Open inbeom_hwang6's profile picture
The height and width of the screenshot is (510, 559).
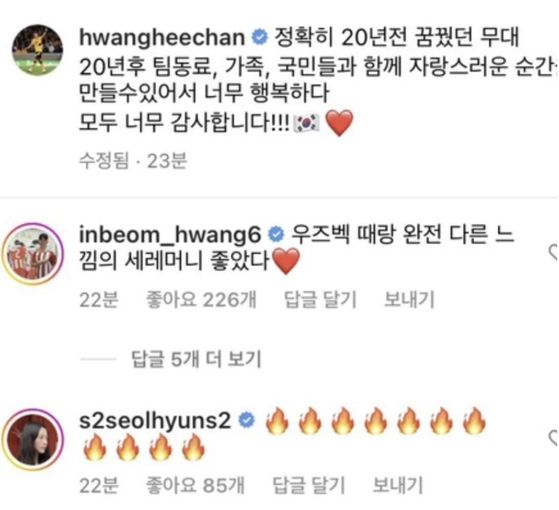tap(33, 254)
